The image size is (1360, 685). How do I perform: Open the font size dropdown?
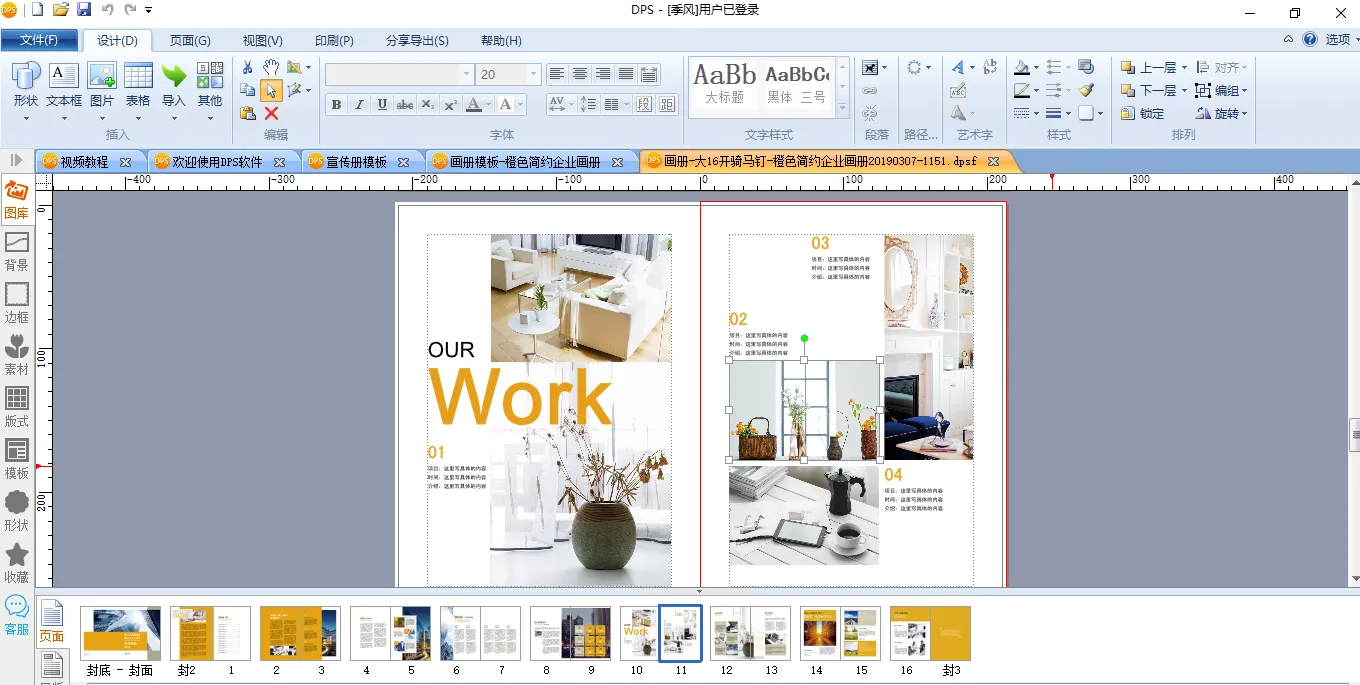533,75
